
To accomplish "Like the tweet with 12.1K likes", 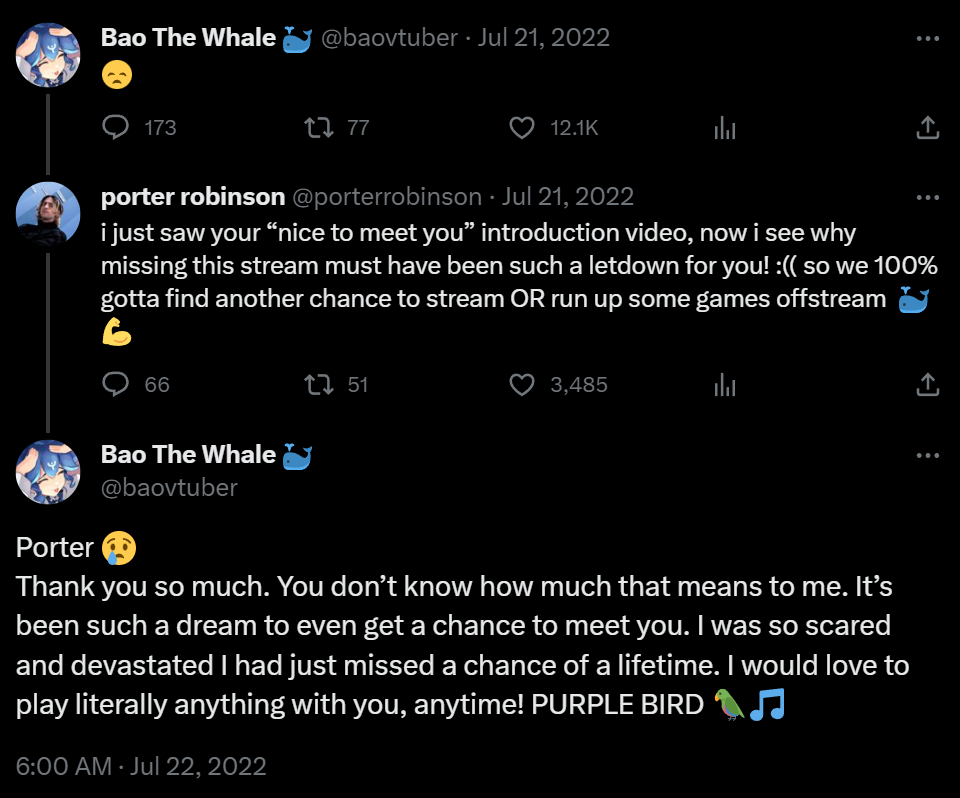I will (523, 127).
